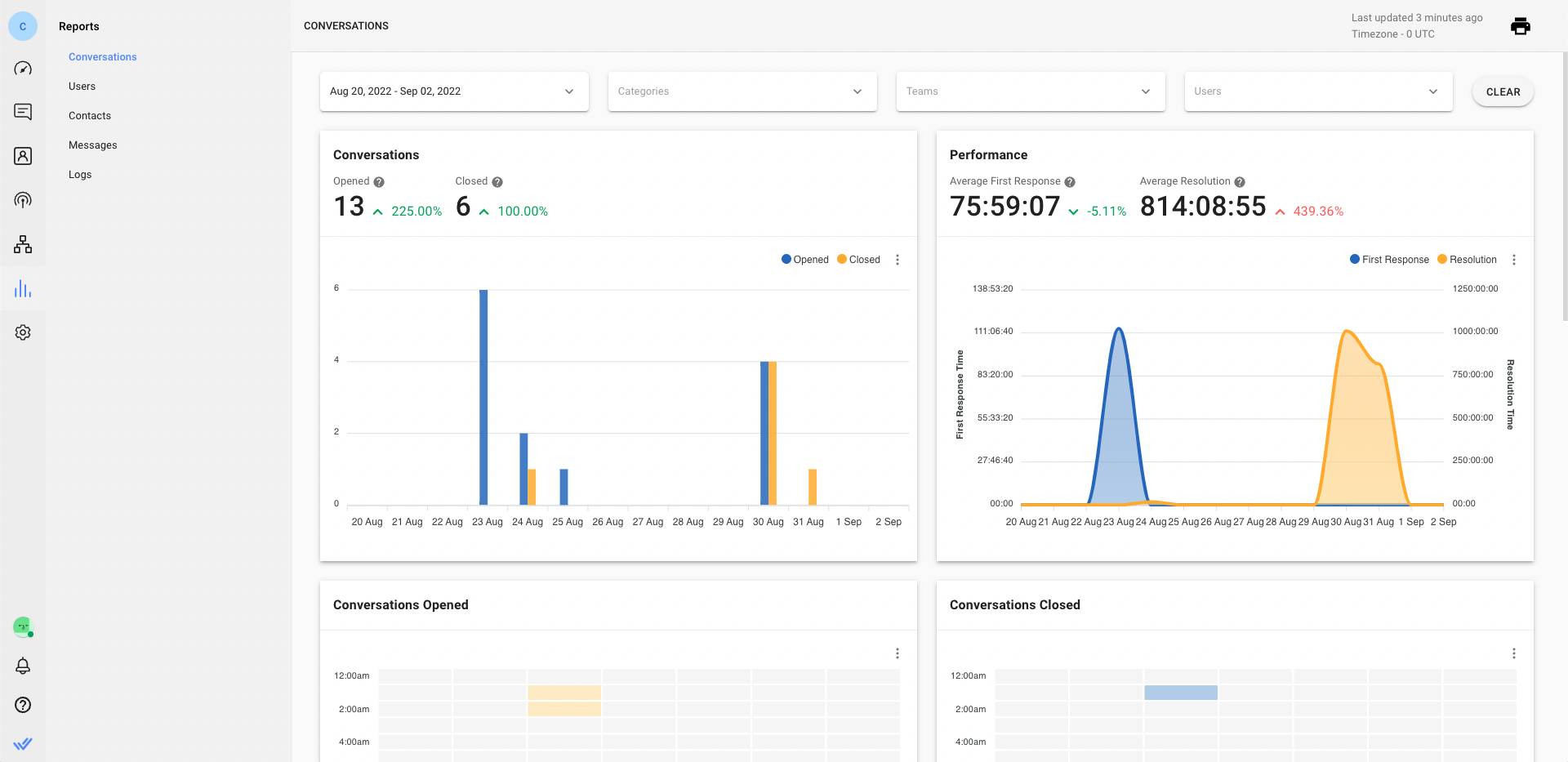The width and height of the screenshot is (1568, 762).
Task: Show help tooltip for Average Resolution
Action: point(1240,182)
